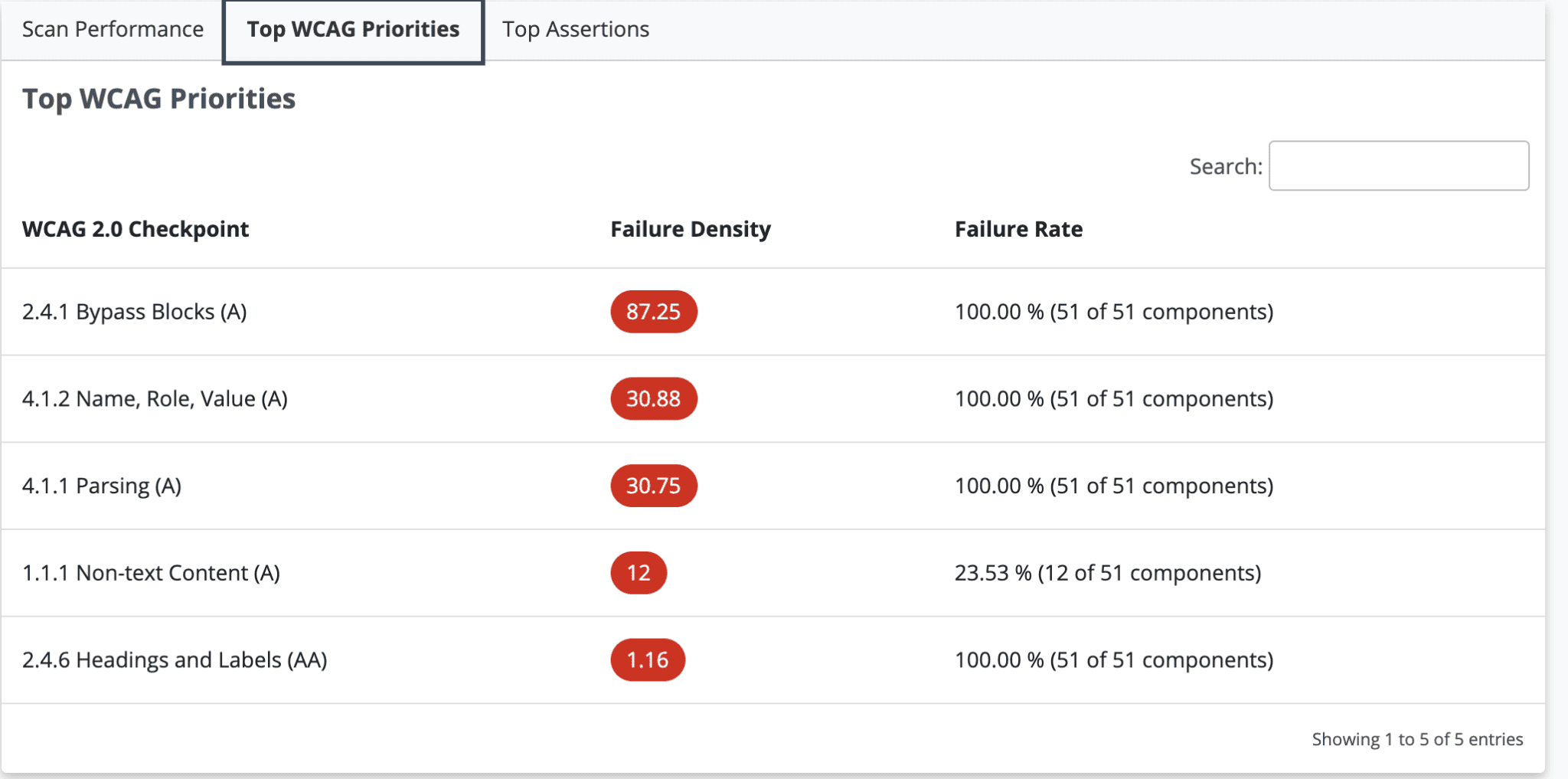Switch to the Scan Performance tab

[x=113, y=29]
